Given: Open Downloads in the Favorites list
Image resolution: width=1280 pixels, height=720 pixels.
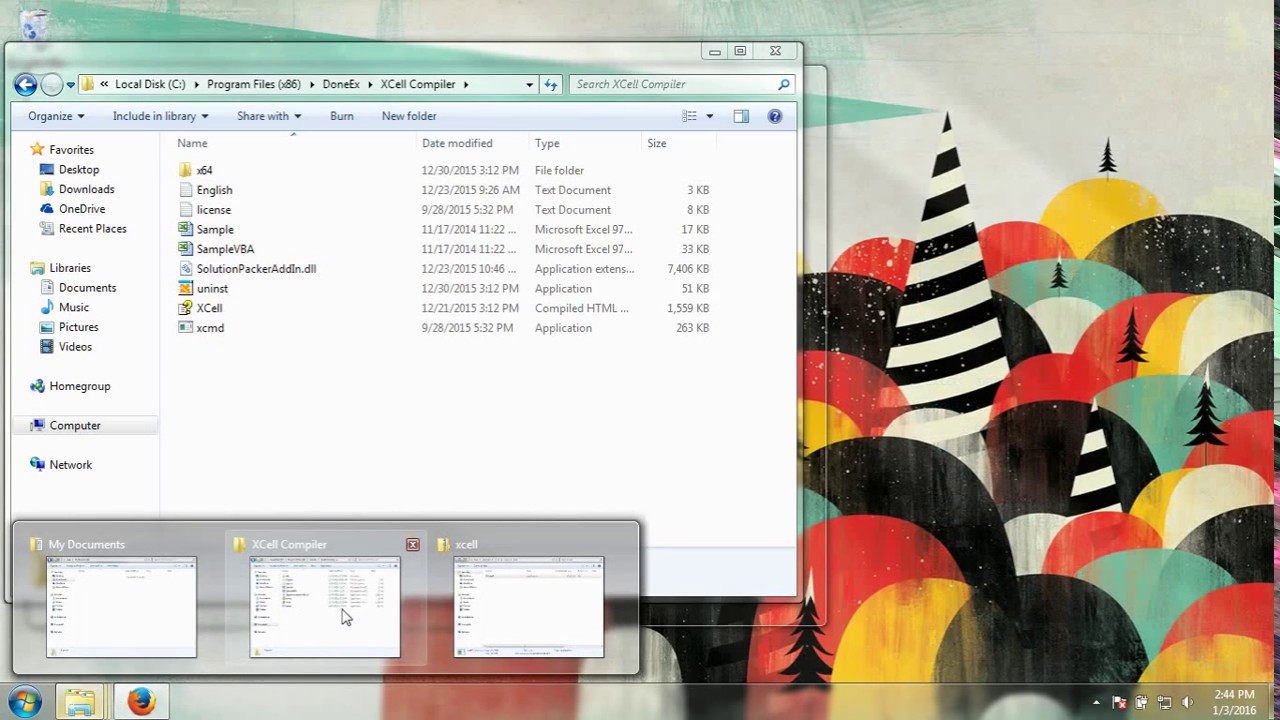Looking at the screenshot, I should coord(86,189).
